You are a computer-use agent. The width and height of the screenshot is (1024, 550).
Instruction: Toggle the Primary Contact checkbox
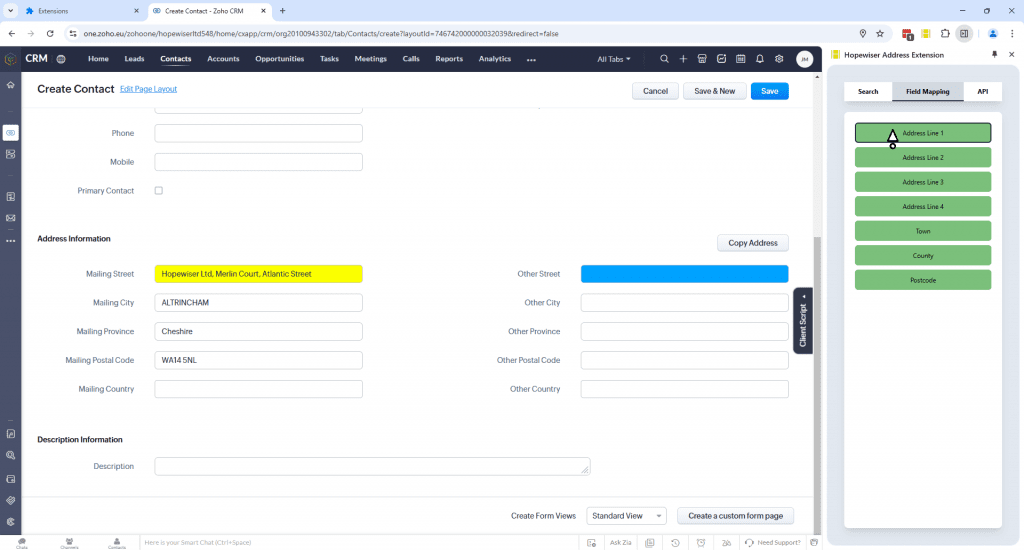click(159, 190)
